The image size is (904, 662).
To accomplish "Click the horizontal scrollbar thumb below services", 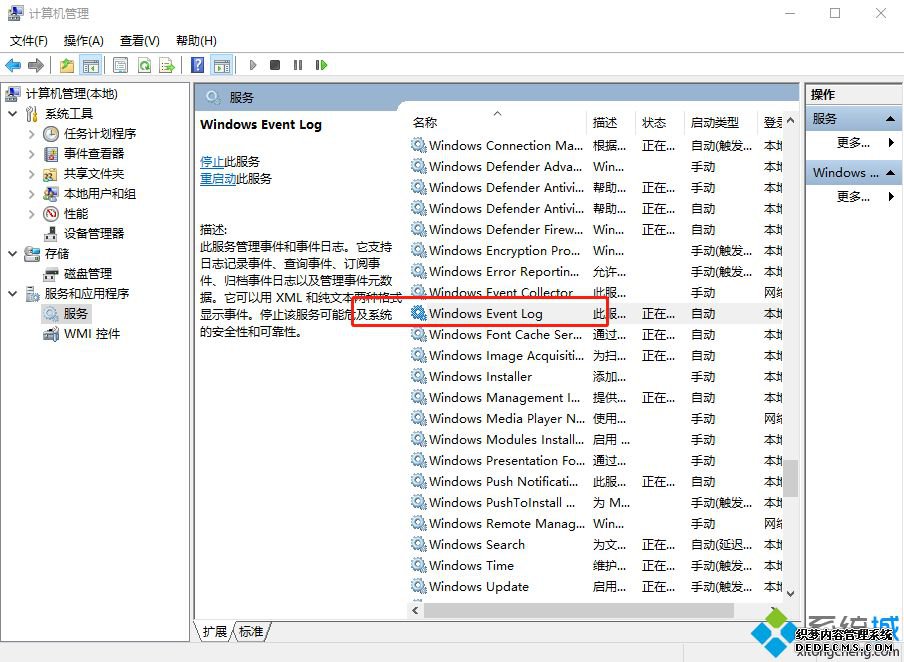I will click(578, 610).
